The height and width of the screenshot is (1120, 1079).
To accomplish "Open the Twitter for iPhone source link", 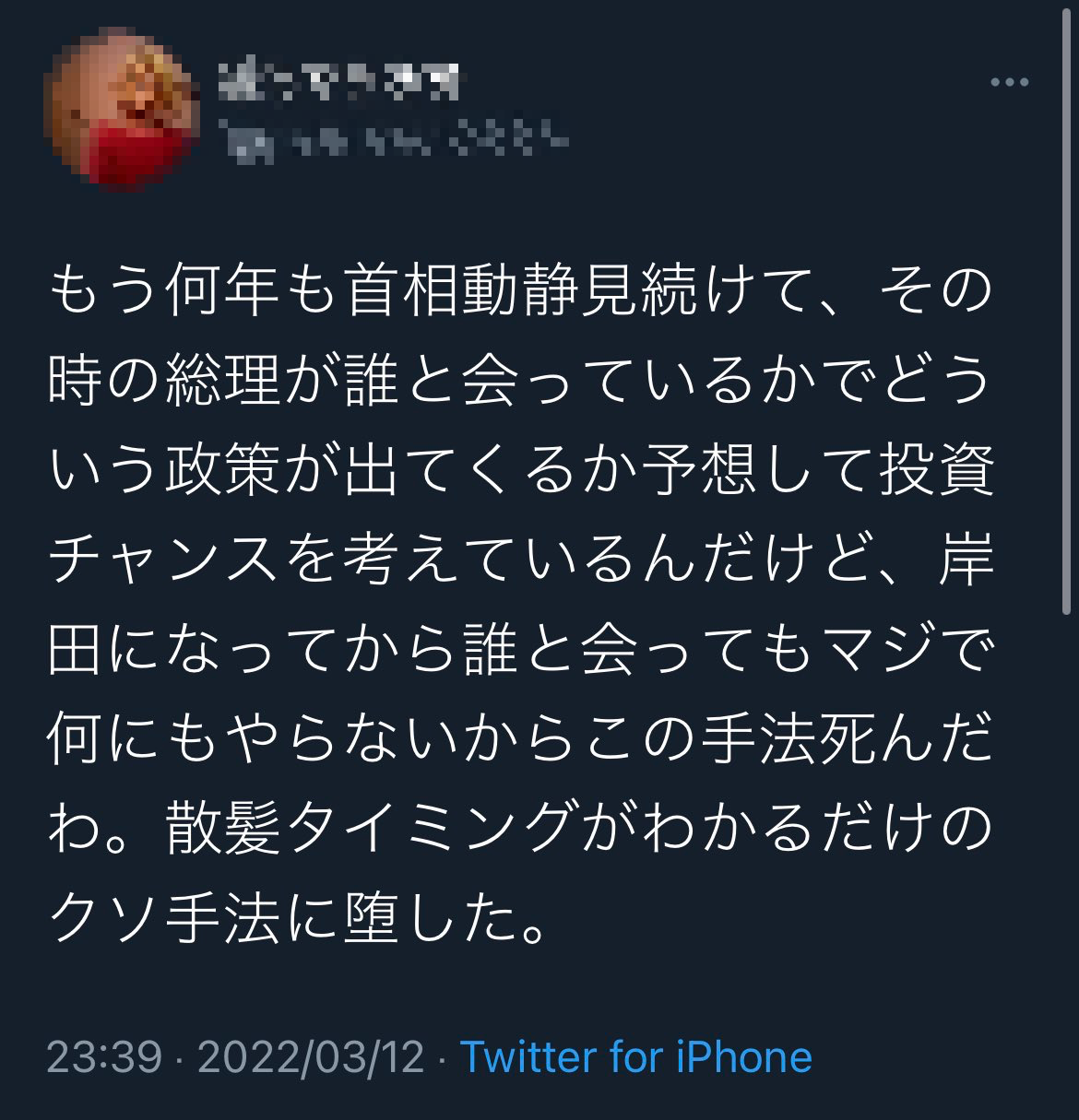I will 635,1056.
